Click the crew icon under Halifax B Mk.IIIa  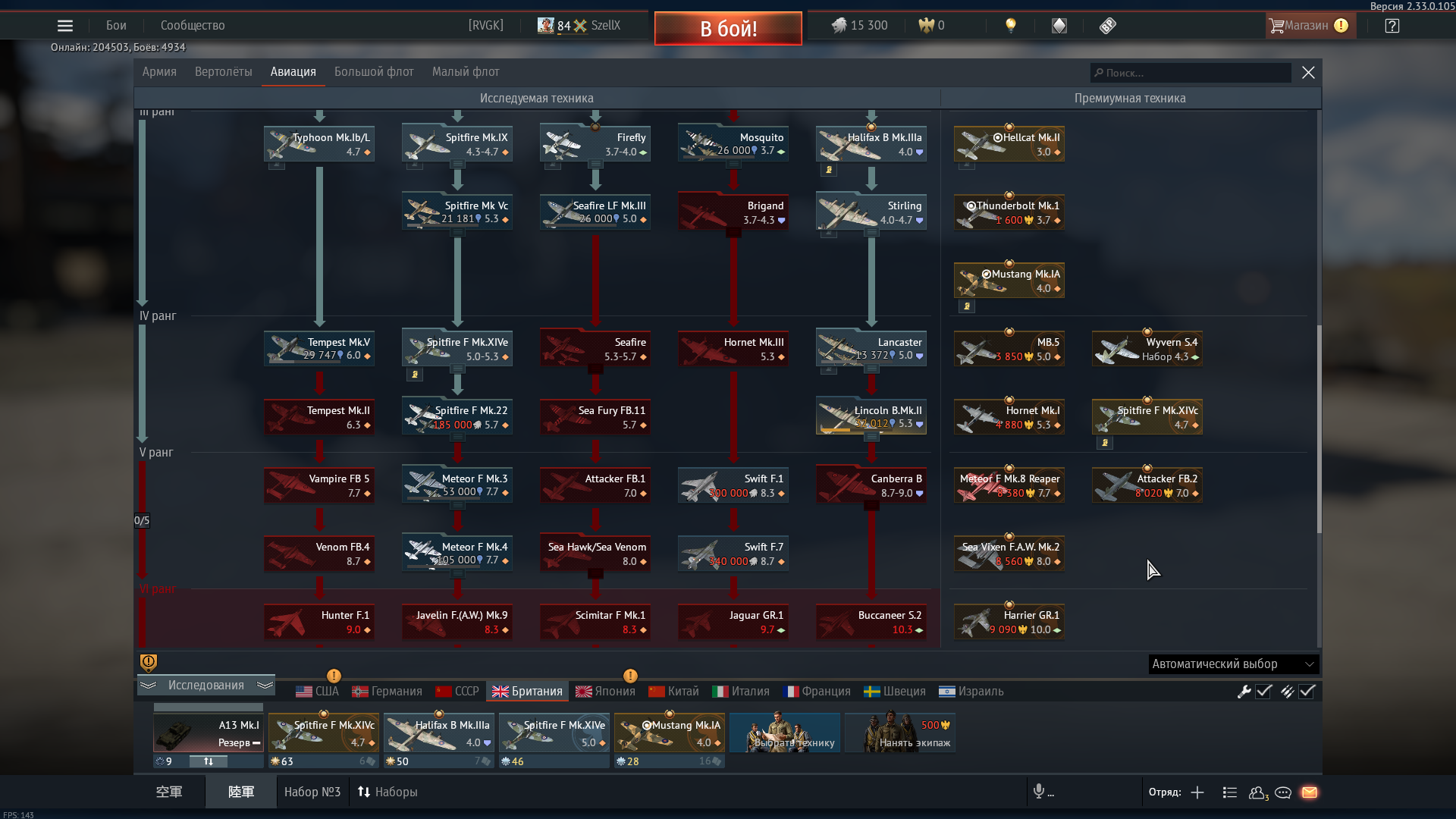(x=829, y=170)
